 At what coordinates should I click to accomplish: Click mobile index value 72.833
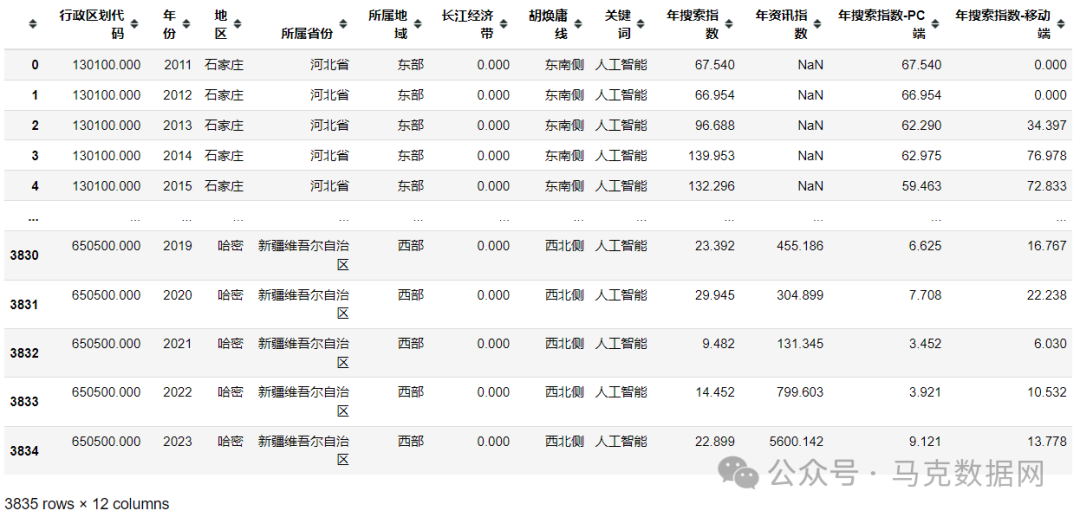click(1046, 186)
